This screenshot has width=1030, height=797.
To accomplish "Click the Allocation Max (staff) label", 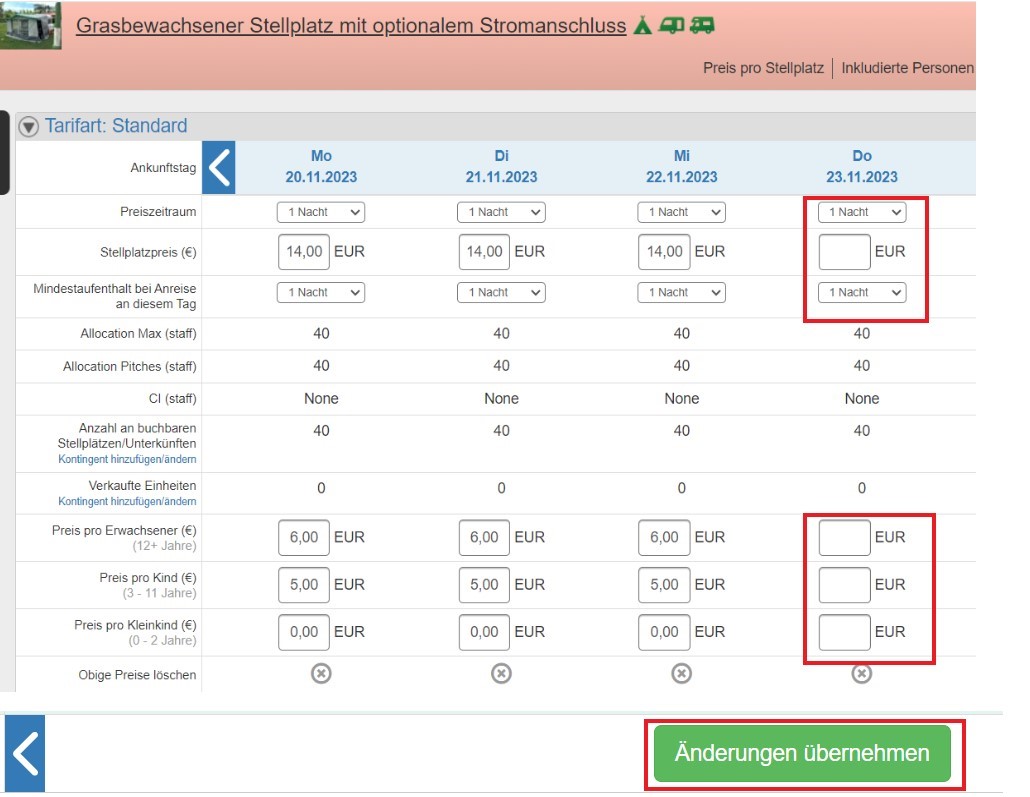I will click(138, 334).
